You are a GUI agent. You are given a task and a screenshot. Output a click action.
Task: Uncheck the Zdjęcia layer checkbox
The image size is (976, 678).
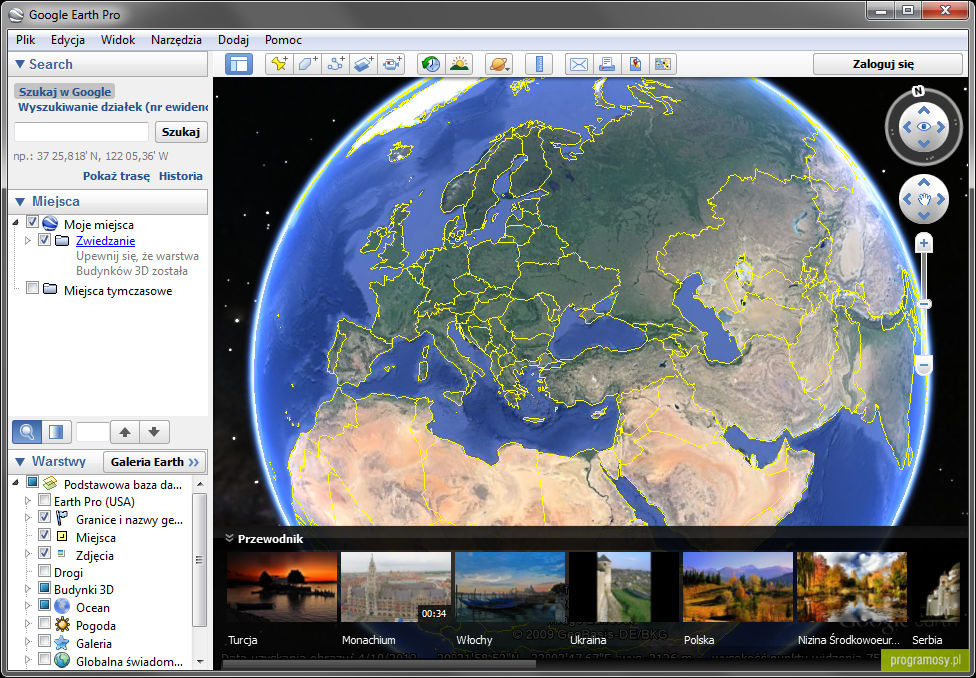tap(44, 552)
